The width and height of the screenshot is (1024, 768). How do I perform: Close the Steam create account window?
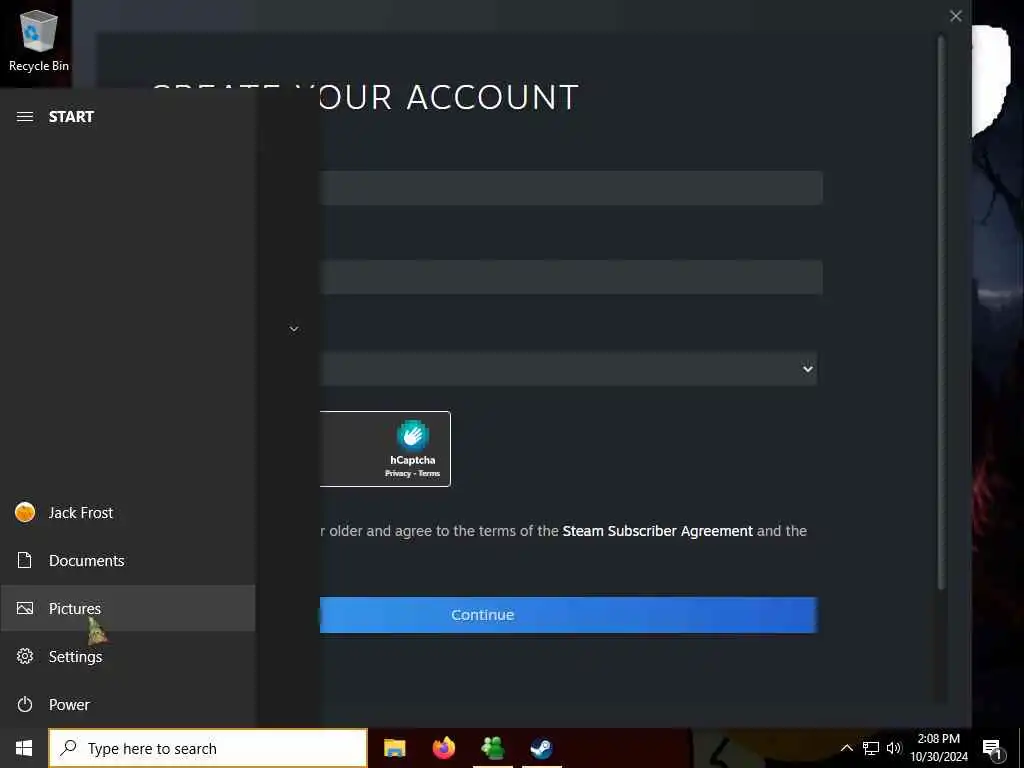click(x=955, y=16)
